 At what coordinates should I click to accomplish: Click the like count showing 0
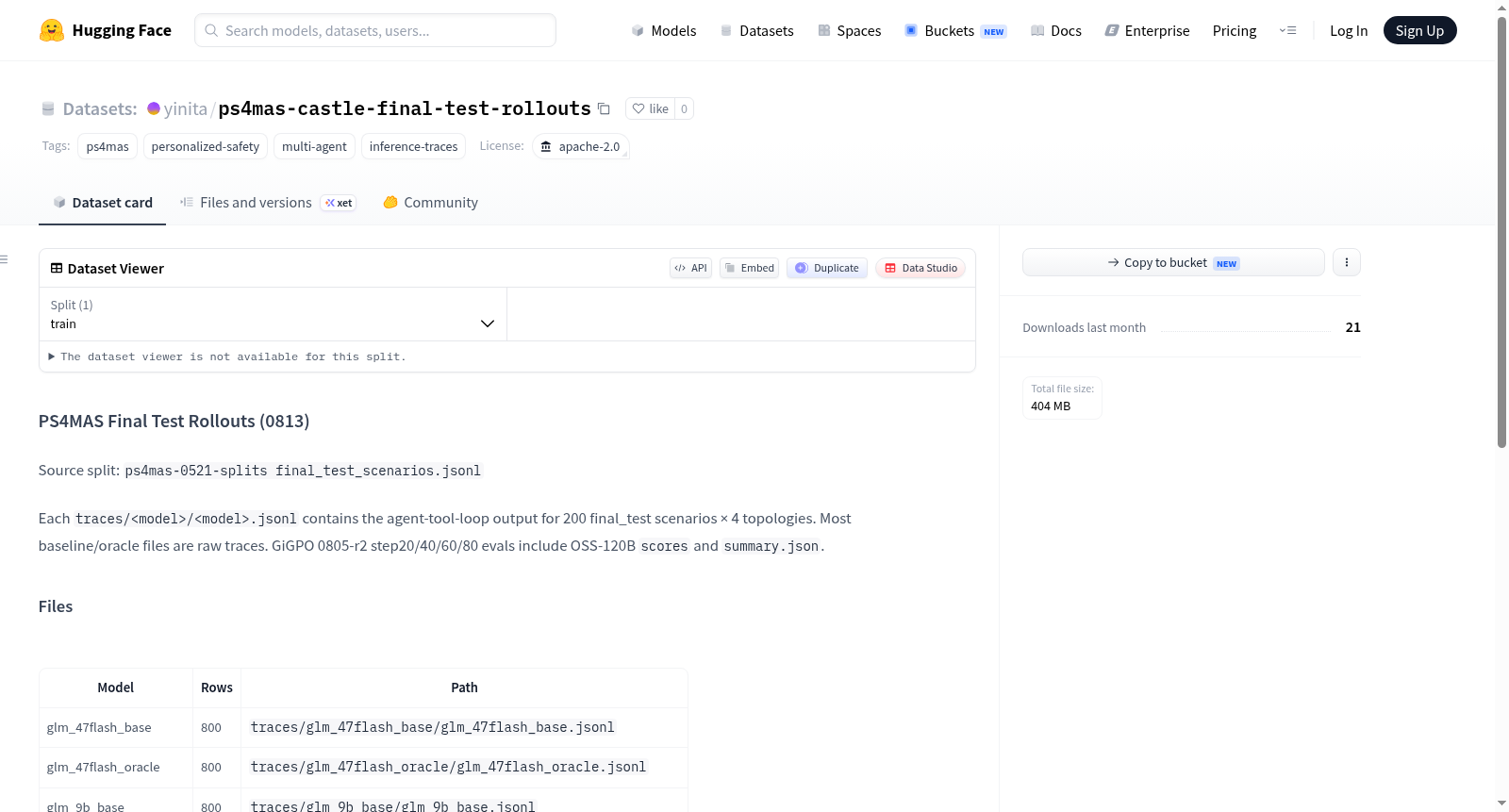click(684, 108)
